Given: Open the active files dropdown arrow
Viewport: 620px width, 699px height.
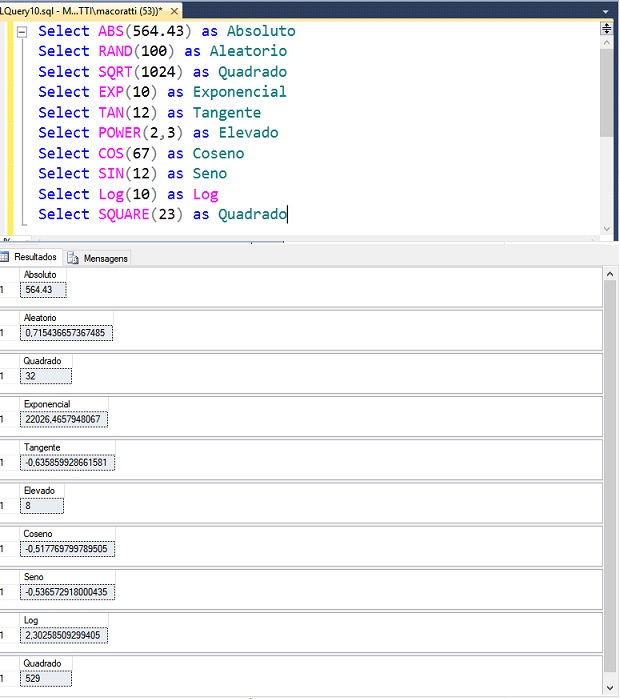Looking at the screenshot, I should point(606,12).
